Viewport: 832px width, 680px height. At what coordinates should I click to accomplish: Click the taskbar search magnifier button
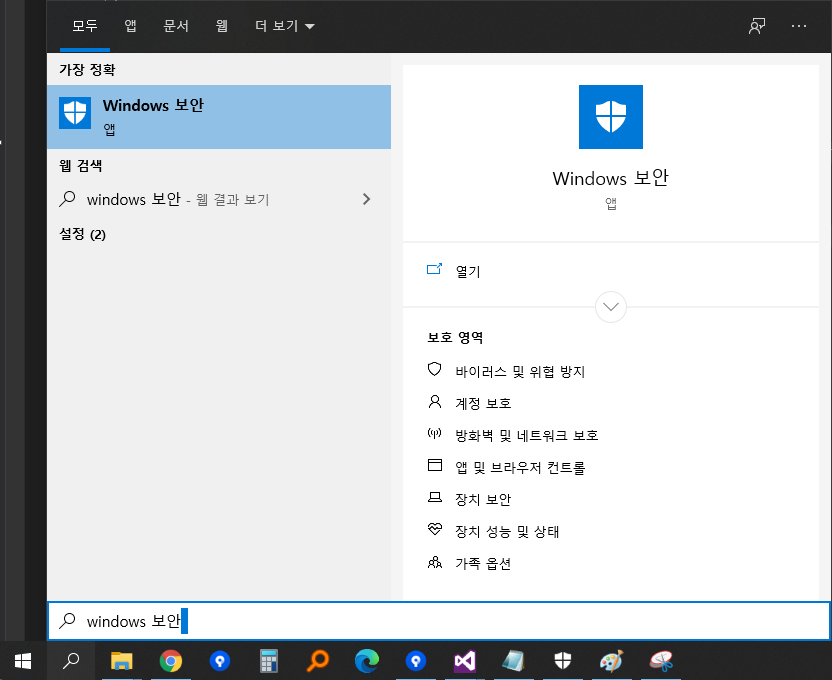71,661
